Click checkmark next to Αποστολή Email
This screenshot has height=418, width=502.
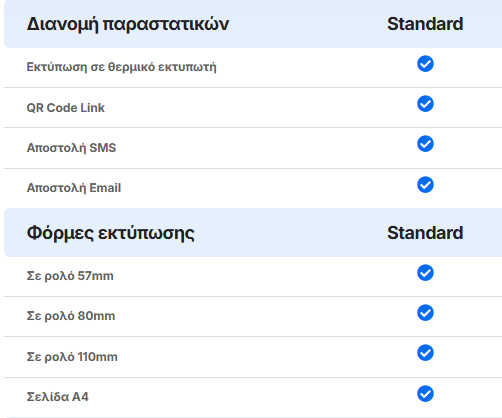425,185
